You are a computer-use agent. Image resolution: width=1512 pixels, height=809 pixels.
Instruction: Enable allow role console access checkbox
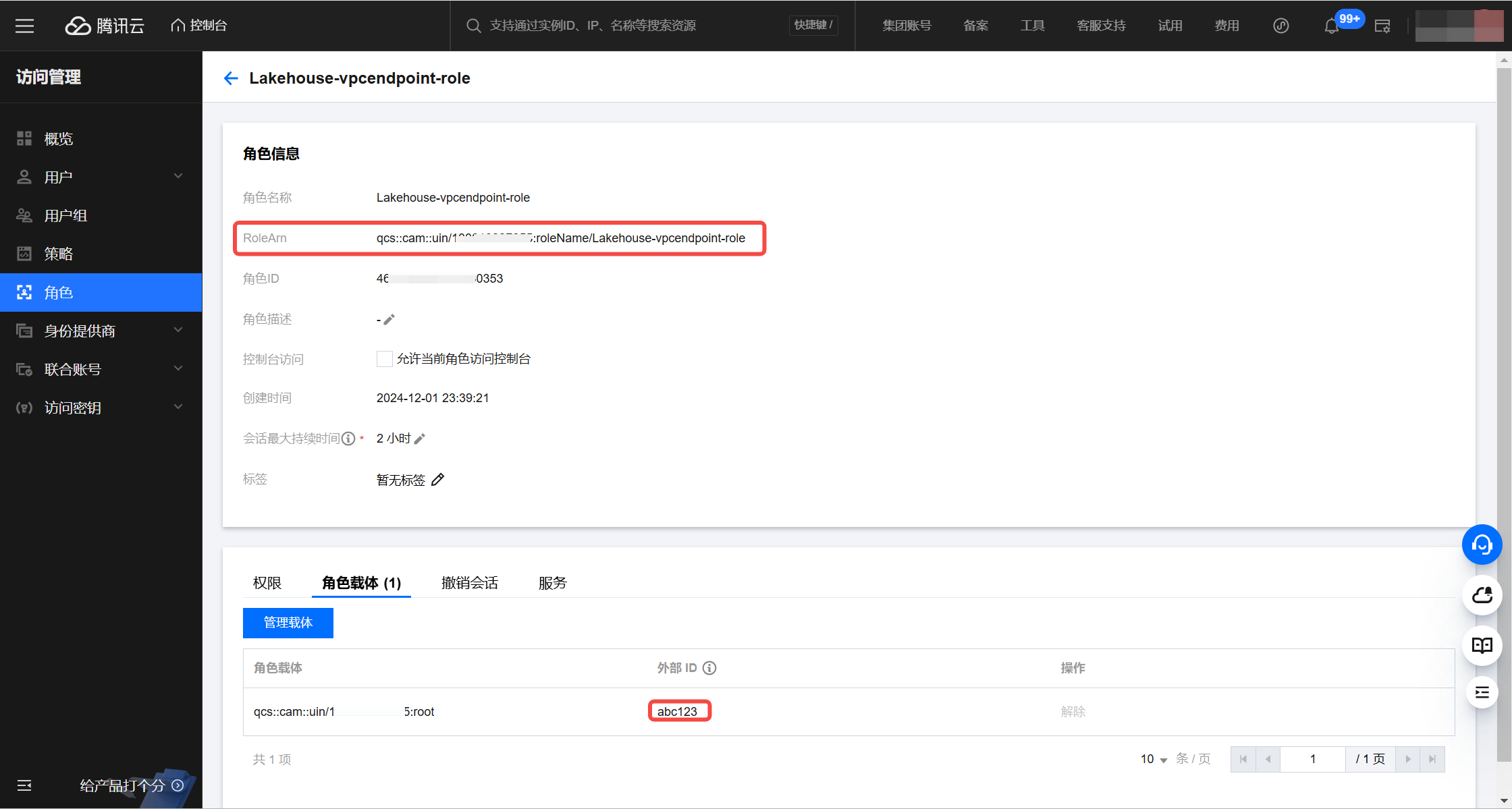[385, 359]
